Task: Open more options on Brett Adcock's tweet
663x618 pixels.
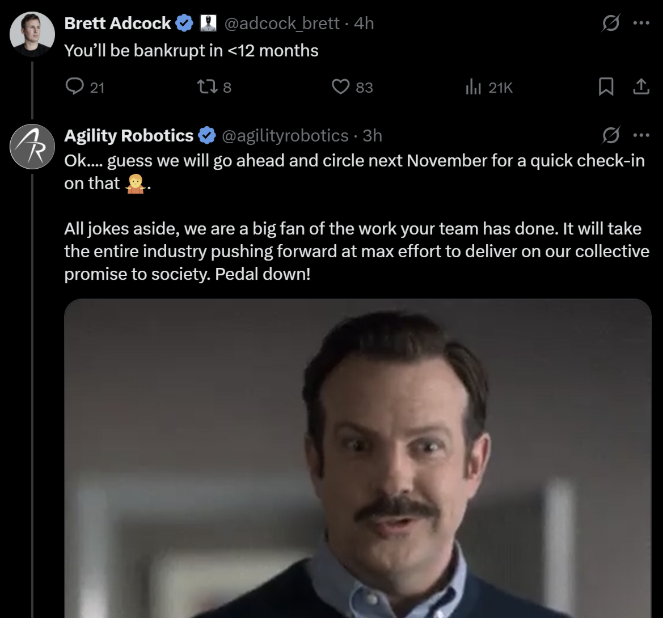Action: click(x=641, y=22)
